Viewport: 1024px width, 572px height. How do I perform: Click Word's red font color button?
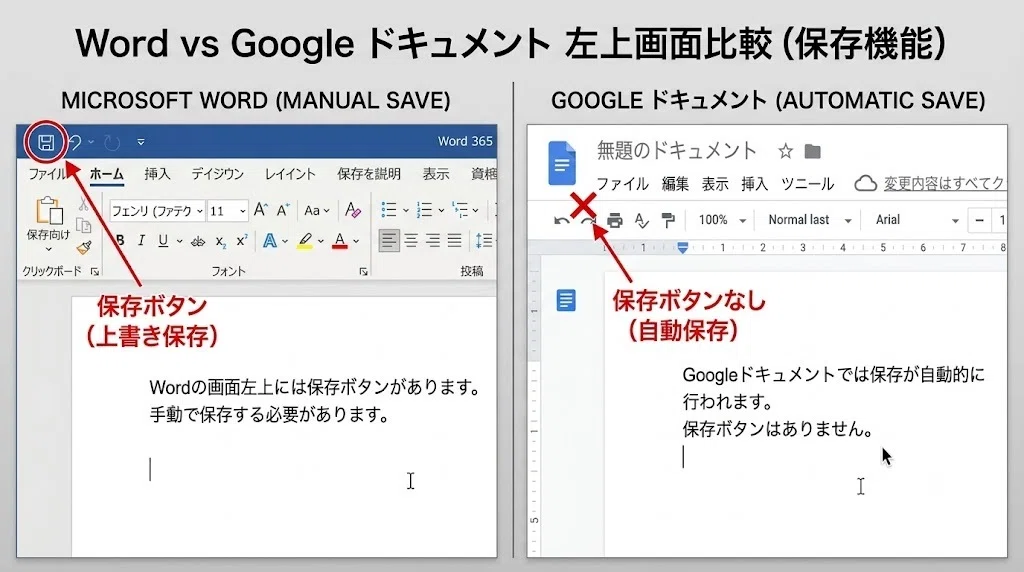(340, 241)
